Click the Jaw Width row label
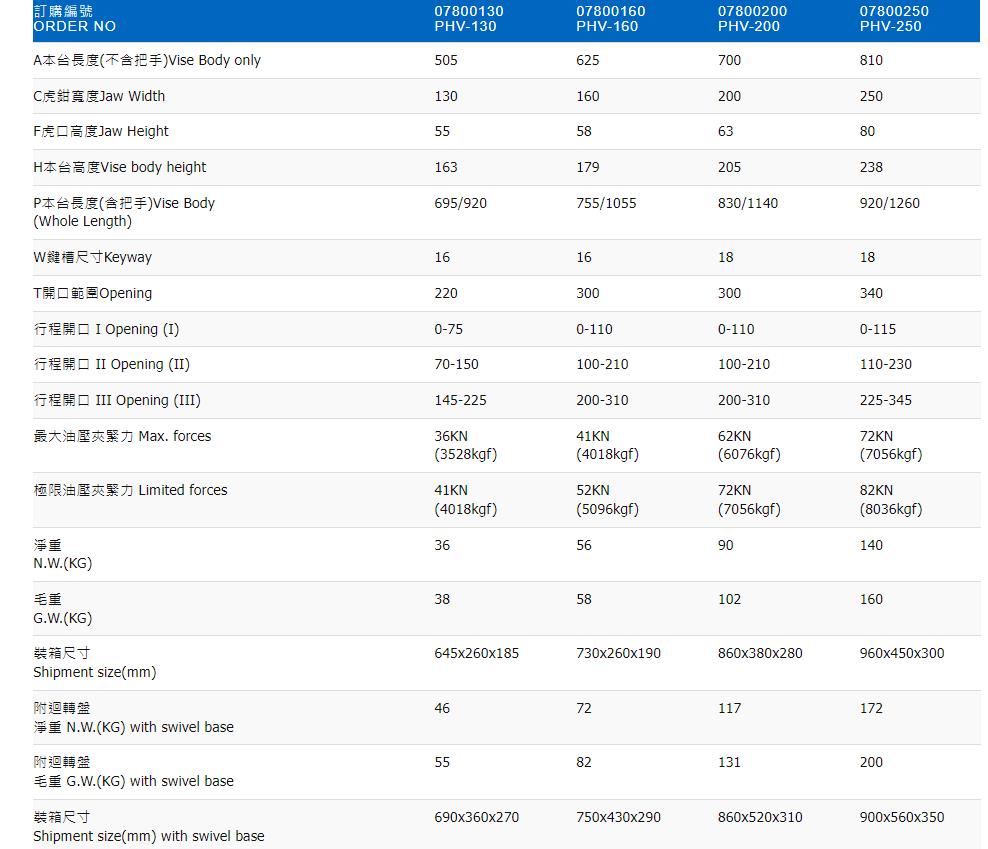Screen dimensions: 988x849 tap(99, 96)
